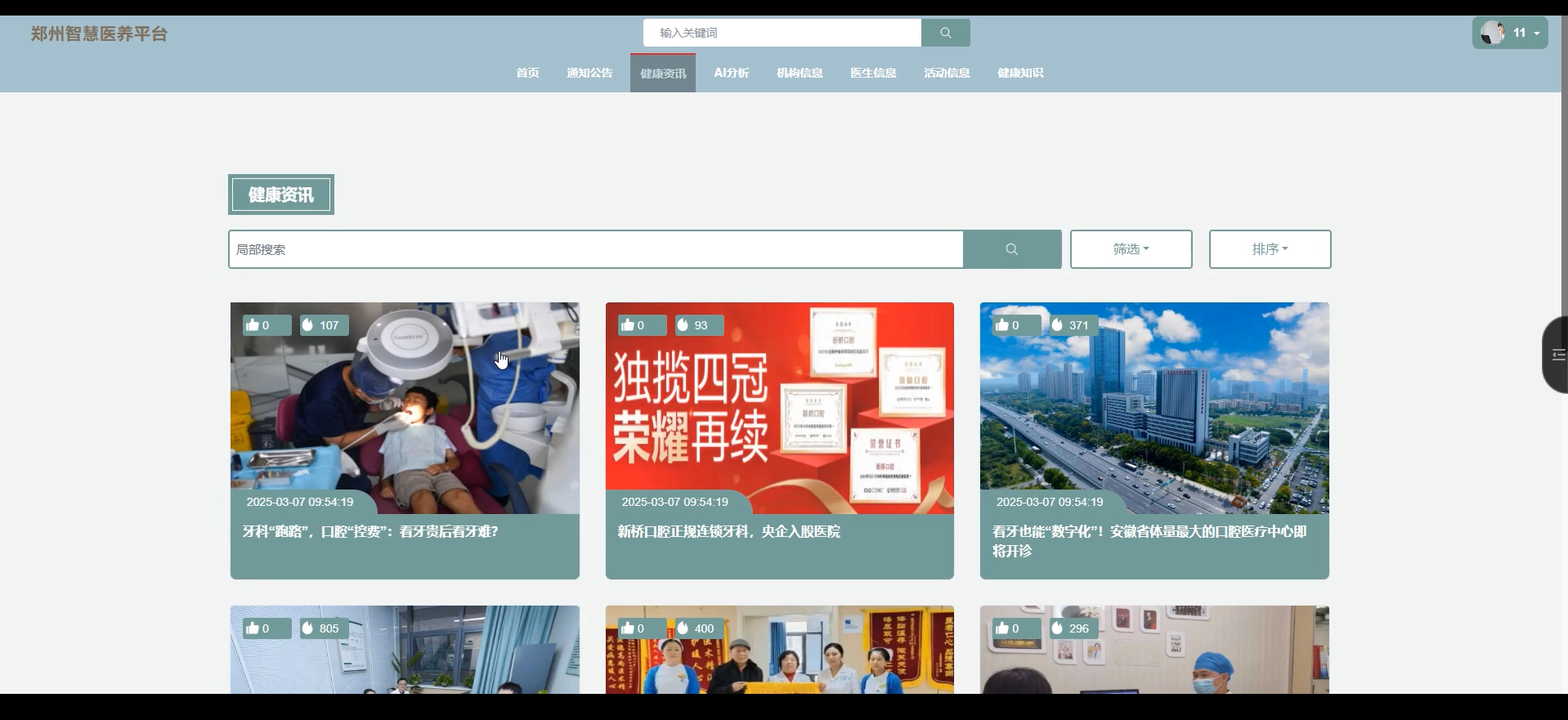Click the flame icon showing 400 views
The width and height of the screenshot is (1568, 720).
pyautogui.click(x=683, y=628)
